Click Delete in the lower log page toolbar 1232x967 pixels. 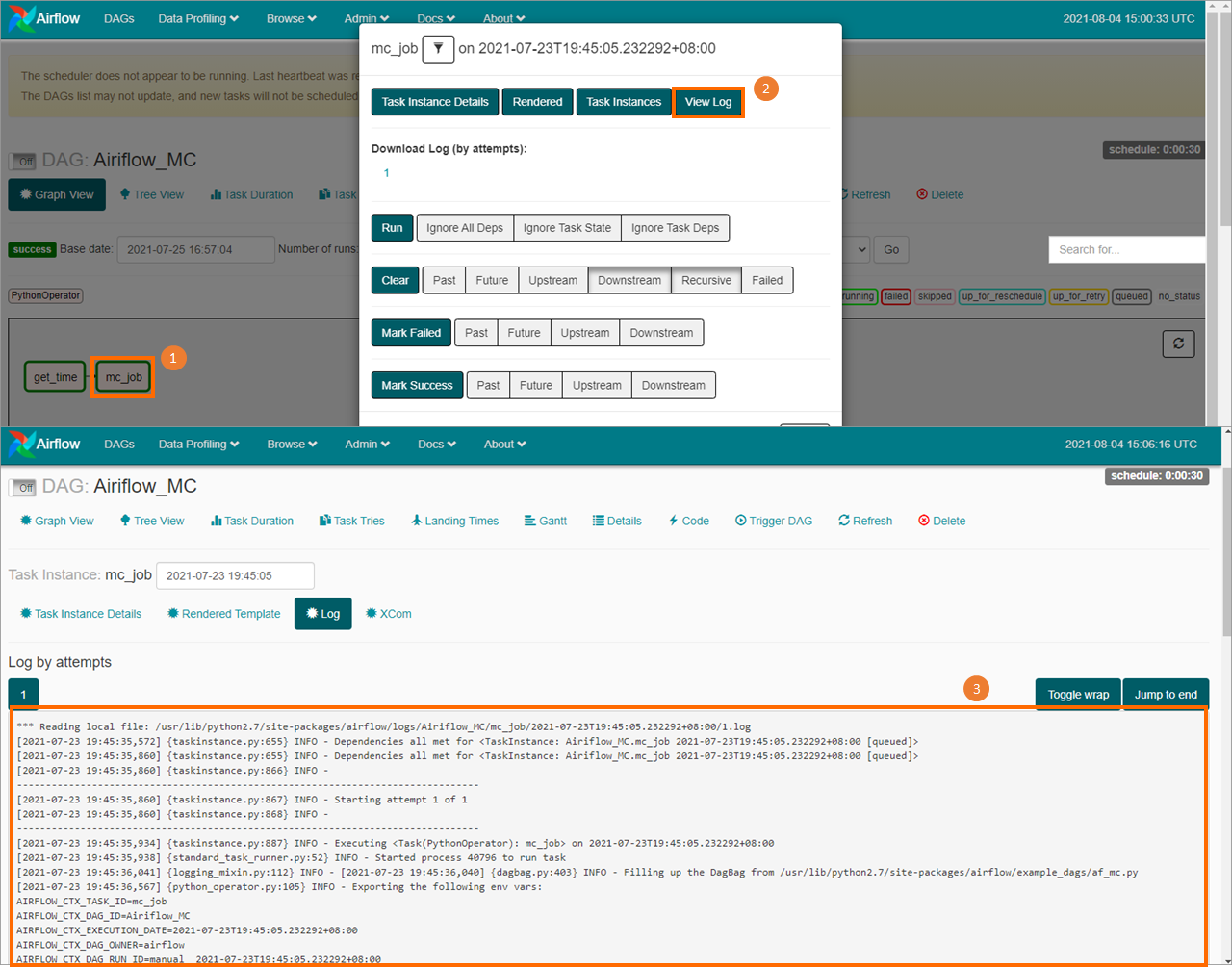pyautogui.click(x=942, y=521)
